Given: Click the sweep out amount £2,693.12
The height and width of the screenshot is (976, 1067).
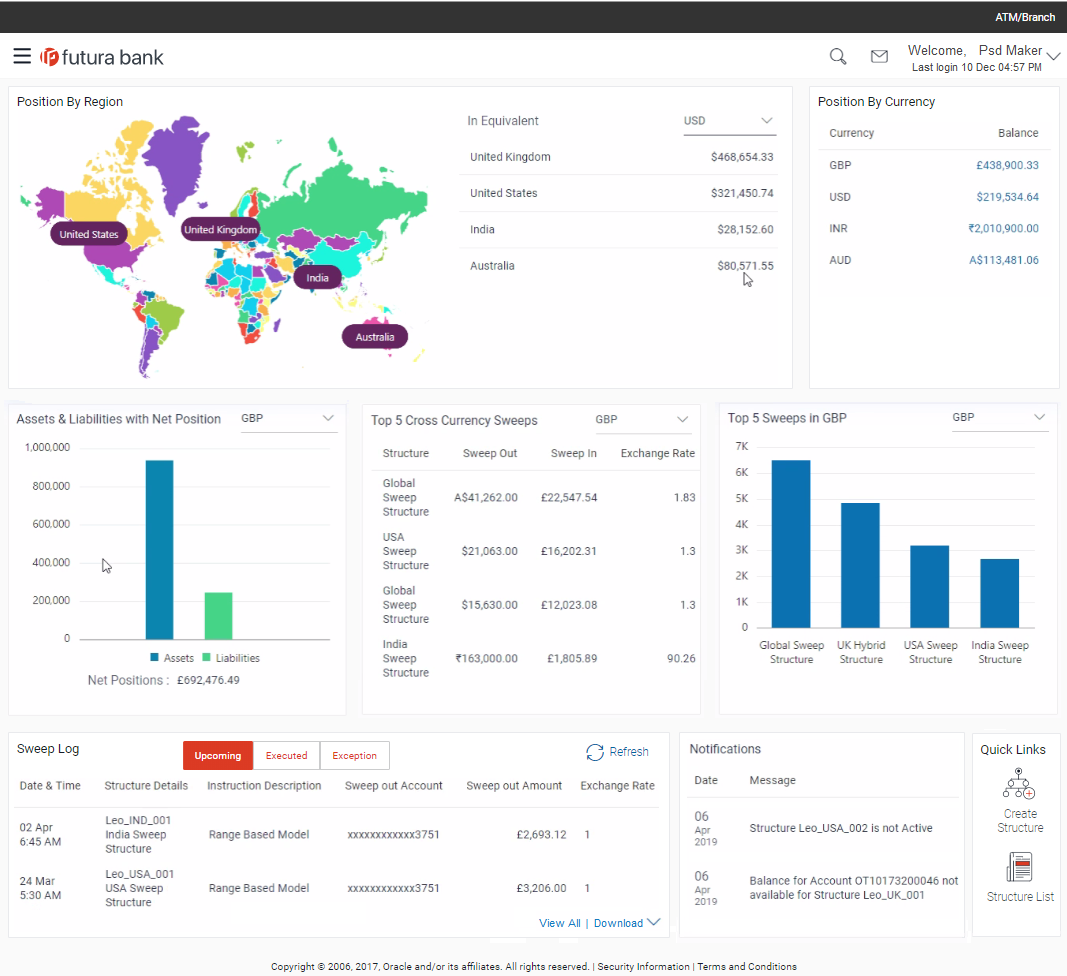Looking at the screenshot, I should (541, 834).
